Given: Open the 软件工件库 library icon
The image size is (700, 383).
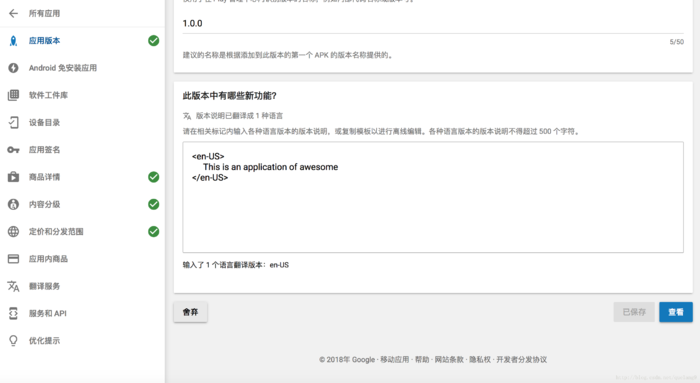Looking at the screenshot, I should pyautogui.click(x=13, y=95).
